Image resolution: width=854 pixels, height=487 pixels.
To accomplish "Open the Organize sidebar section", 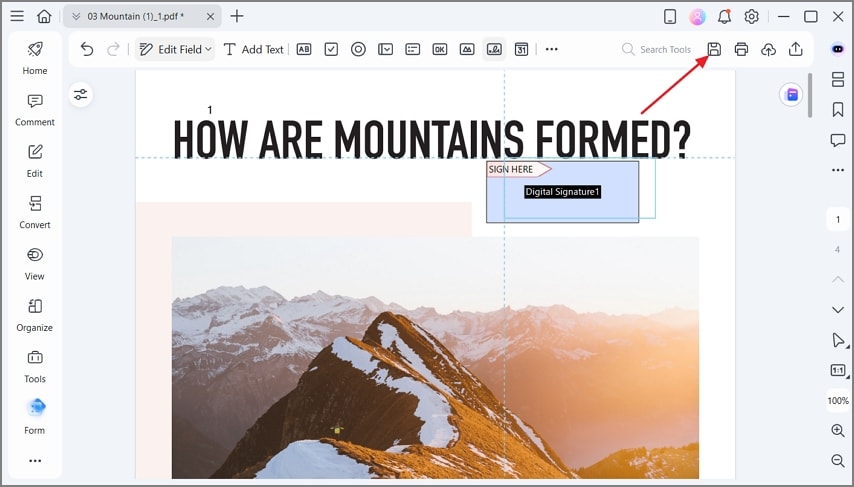I will click(35, 315).
